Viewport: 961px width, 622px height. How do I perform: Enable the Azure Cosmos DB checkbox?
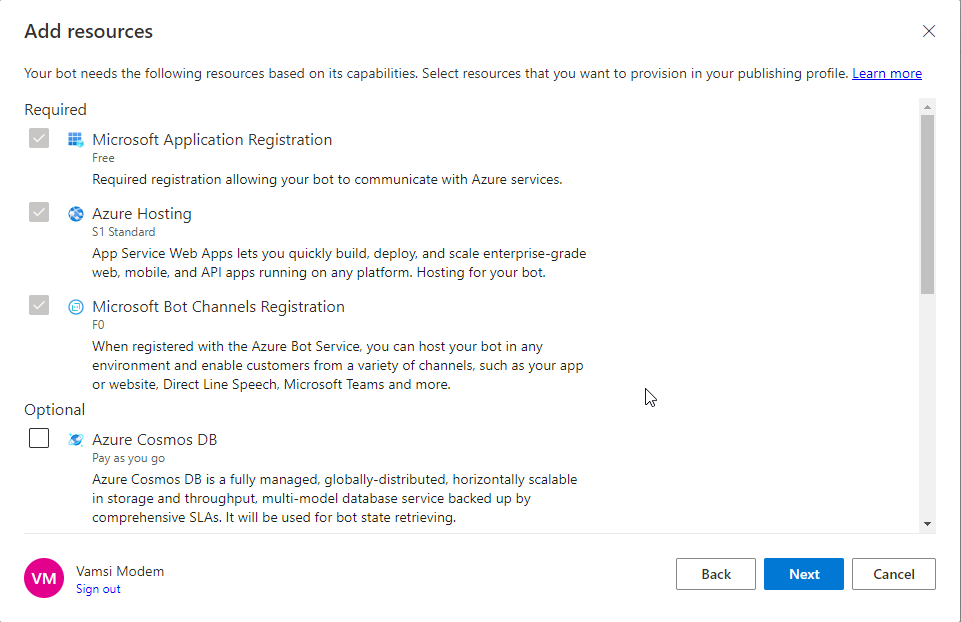[39, 438]
